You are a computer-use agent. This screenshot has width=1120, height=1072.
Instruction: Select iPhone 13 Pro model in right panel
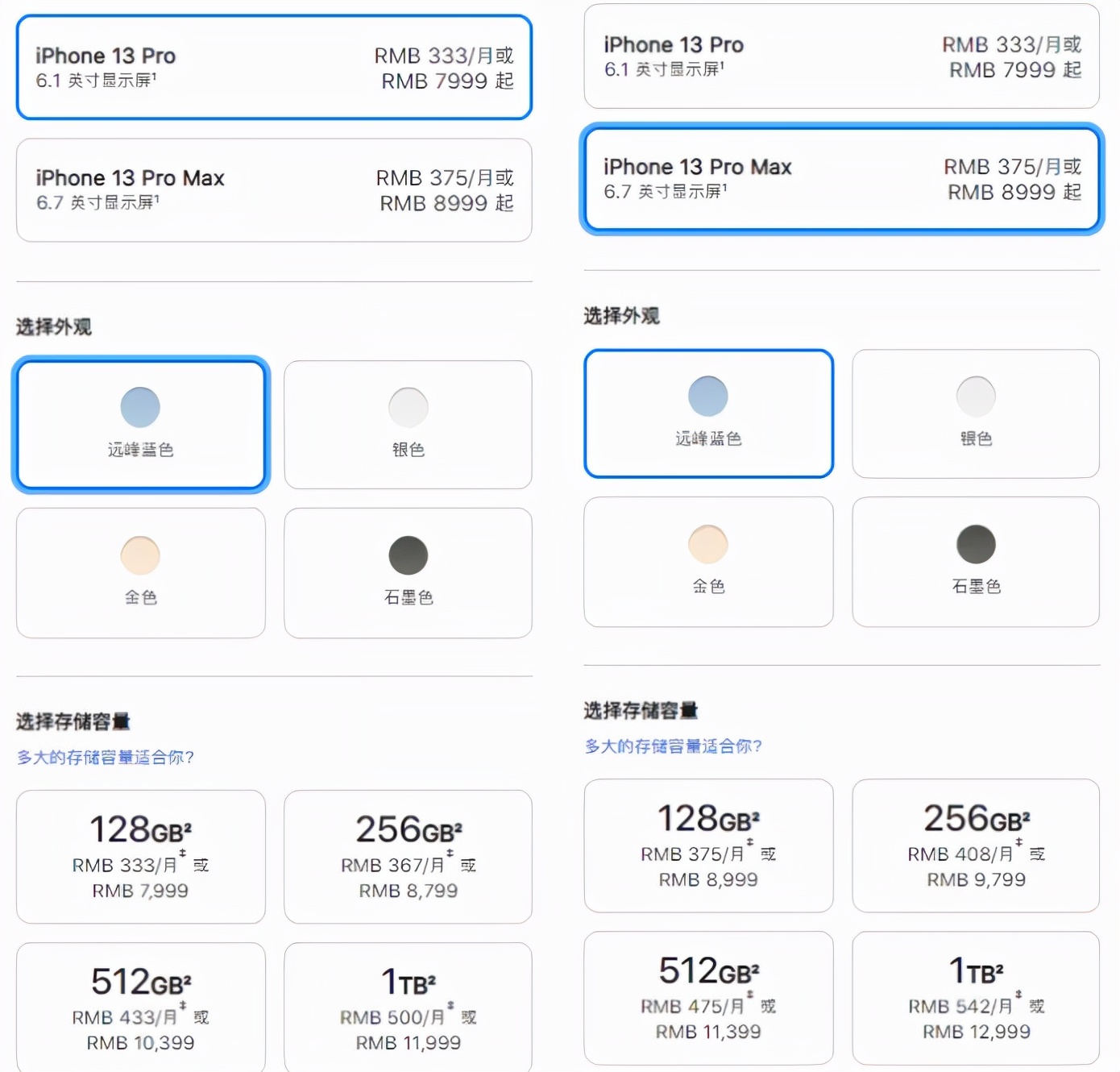click(841, 56)
